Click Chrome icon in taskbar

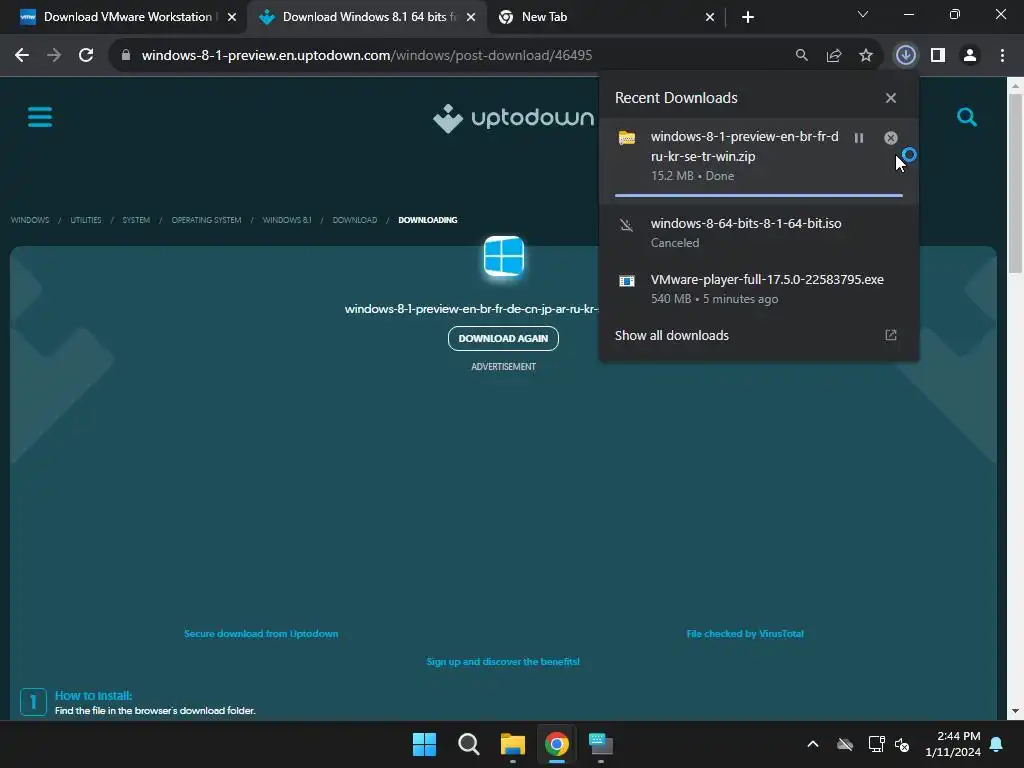coord(556,744)
